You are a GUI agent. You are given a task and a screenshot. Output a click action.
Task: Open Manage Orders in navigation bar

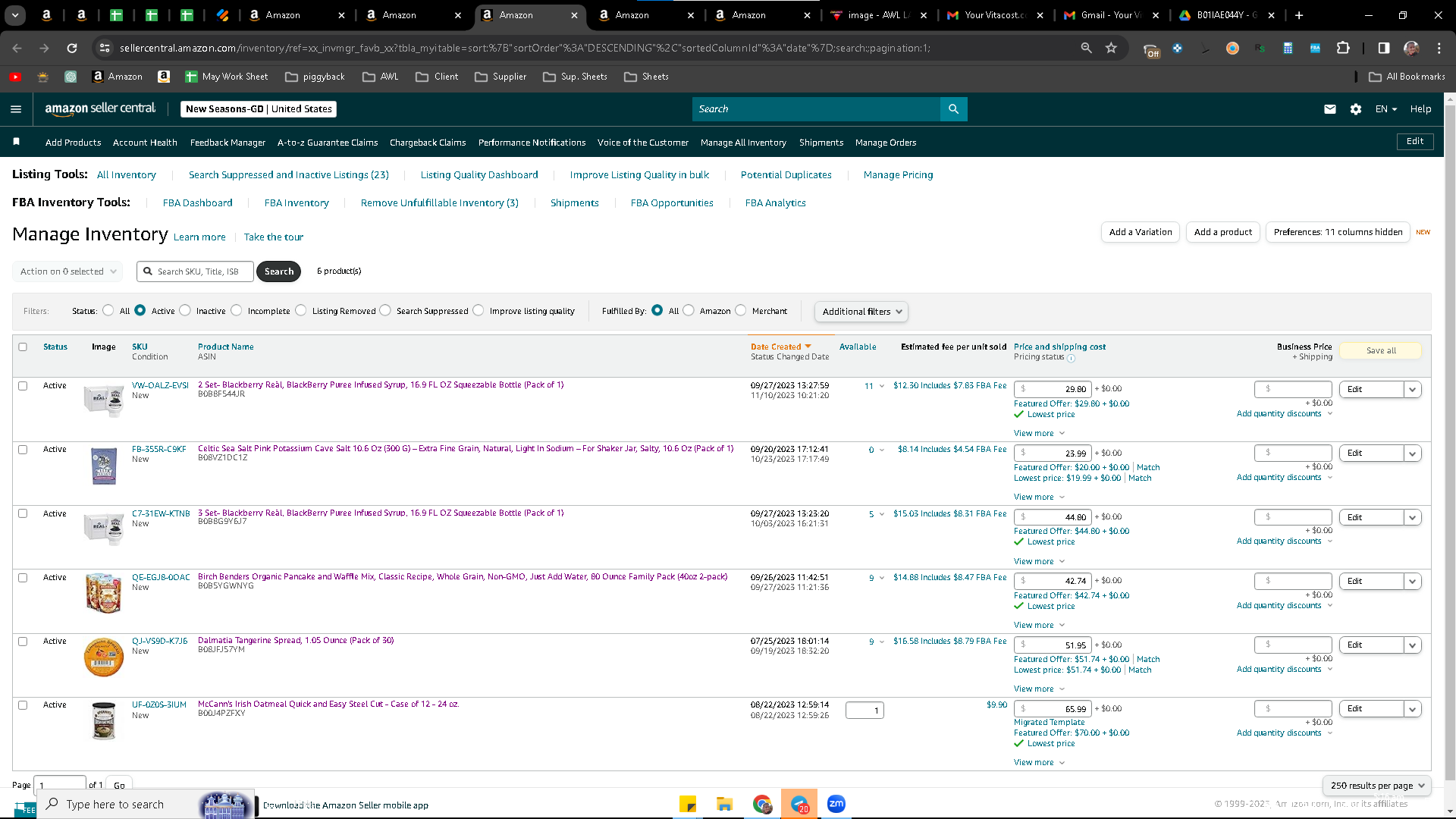(886, 143)
